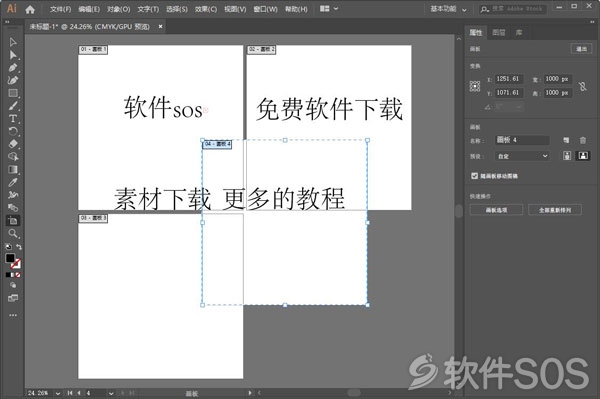600x399 pixels.
Task: Toggle move artwork with artboard checkbox
Action: [474, 176]
